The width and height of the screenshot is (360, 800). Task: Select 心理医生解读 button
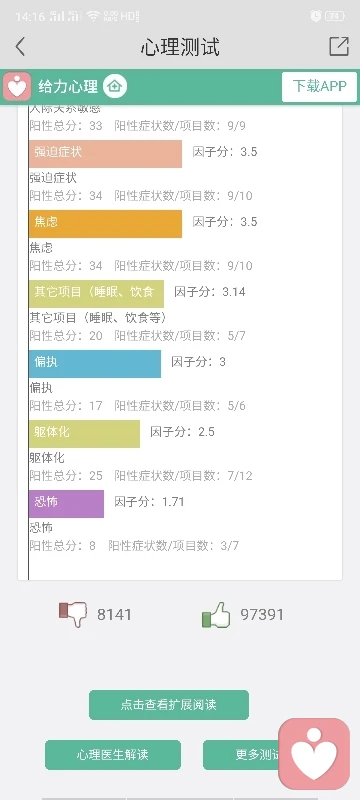[113, 755]
